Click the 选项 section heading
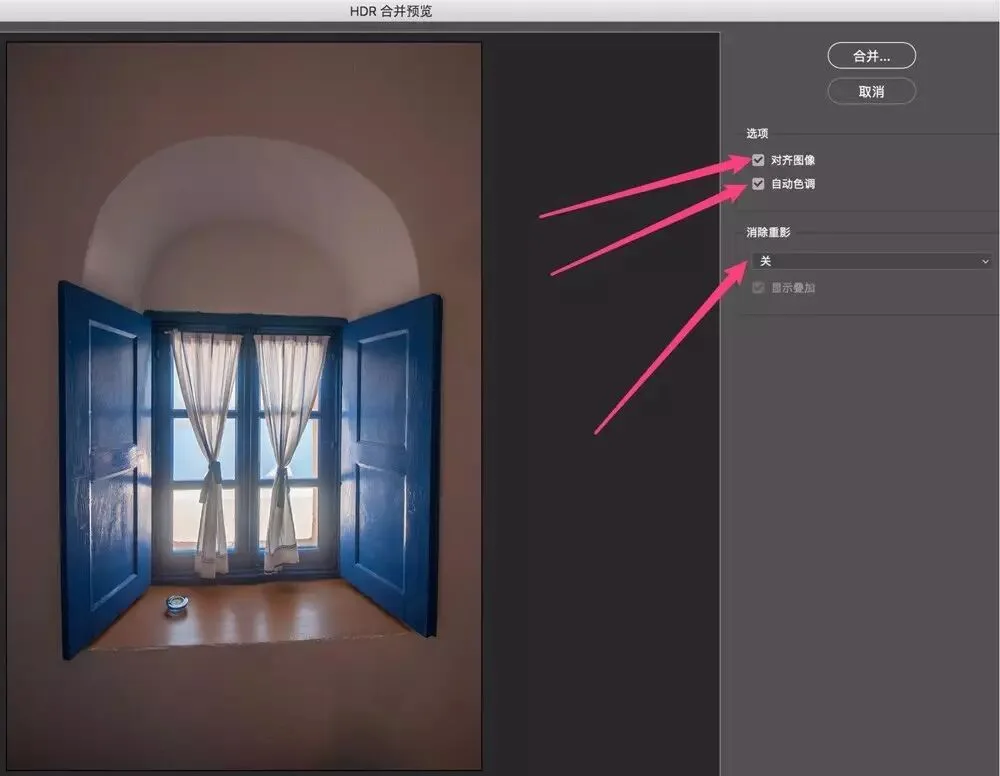Viewport: 1000px width, 776px height. pyautogui.click(x=757, y=133)
